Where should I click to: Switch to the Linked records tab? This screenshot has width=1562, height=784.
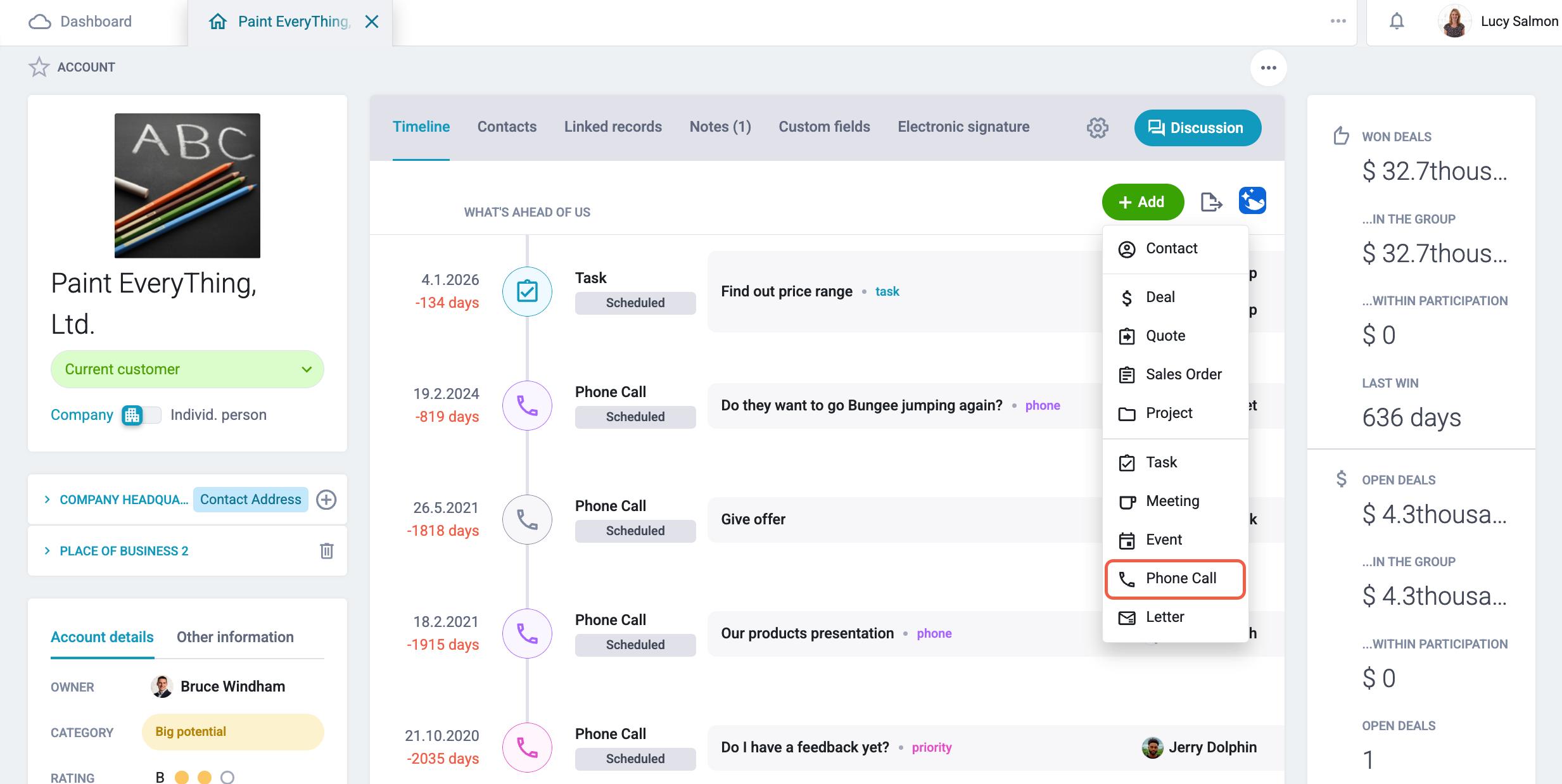(x=613, y=127)
